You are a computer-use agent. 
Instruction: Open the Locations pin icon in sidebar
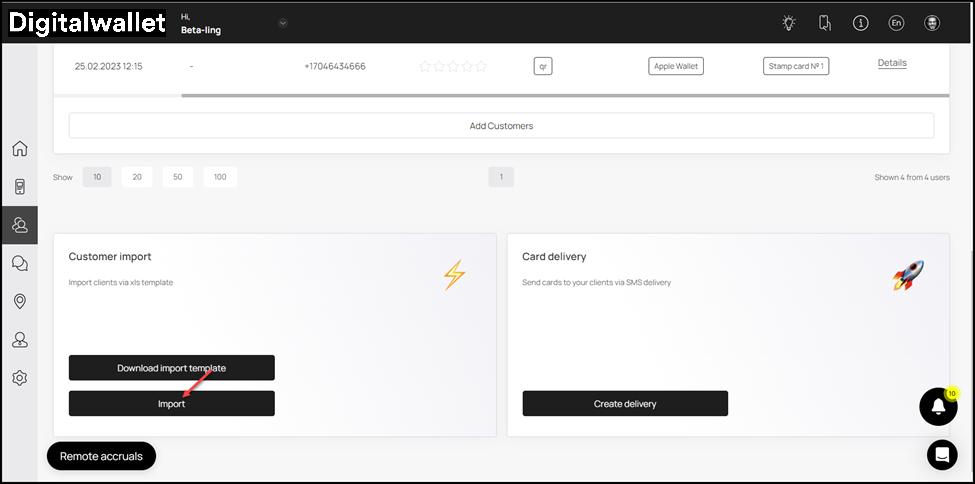click(x=19, y=302)
